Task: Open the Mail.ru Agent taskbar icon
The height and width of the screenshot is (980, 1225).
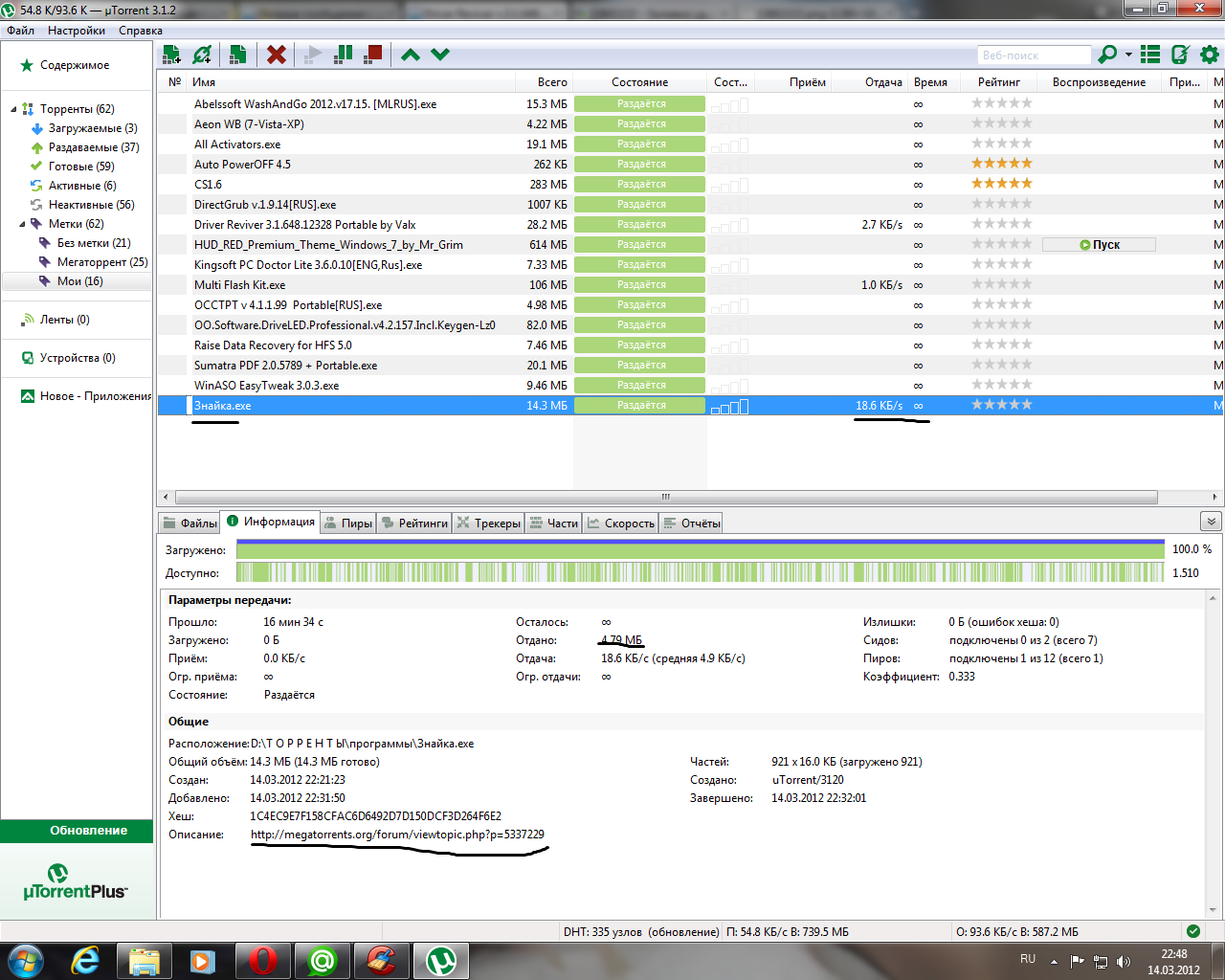Action: 323,960
